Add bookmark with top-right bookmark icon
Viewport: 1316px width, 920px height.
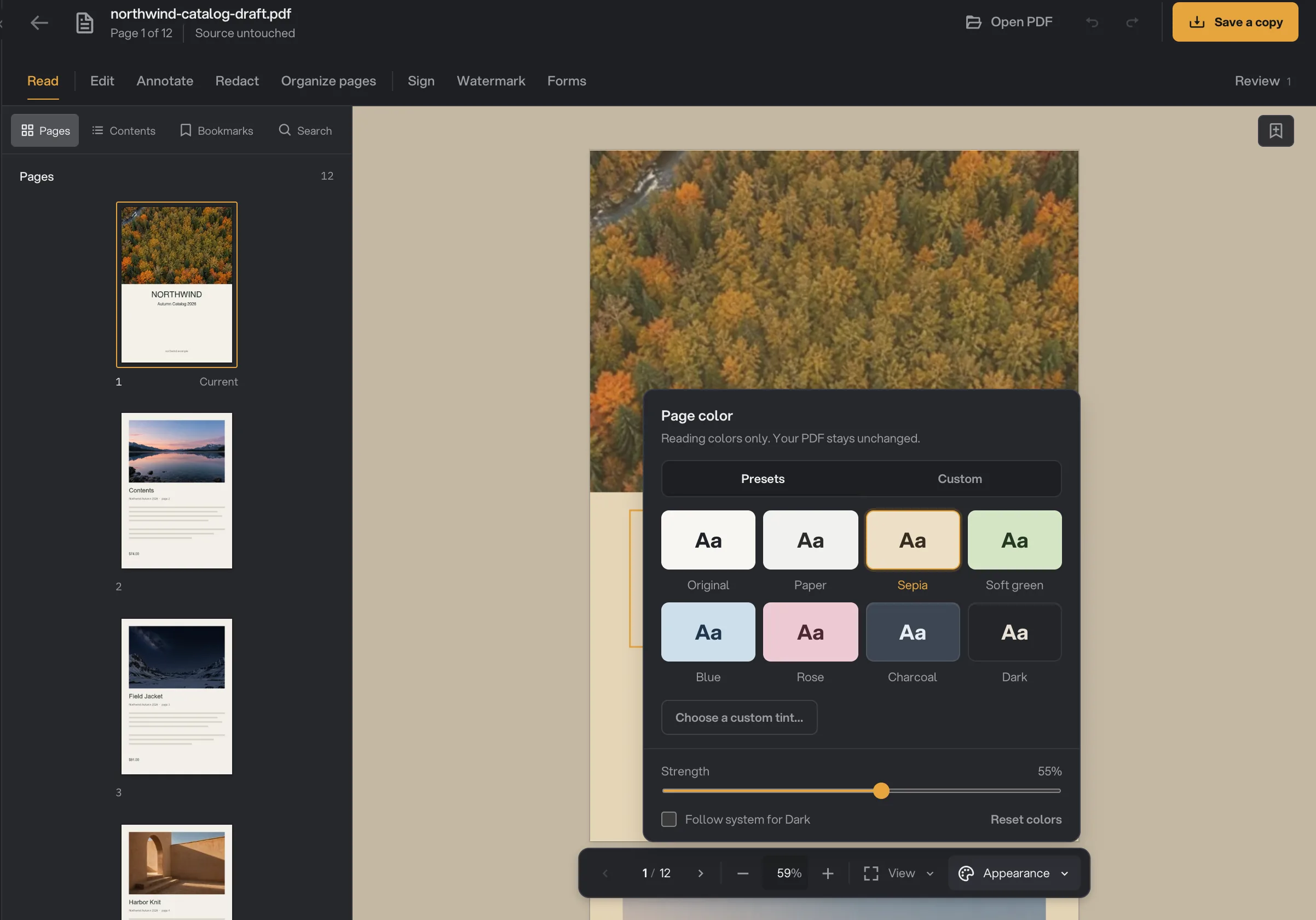pos(1275,131)
